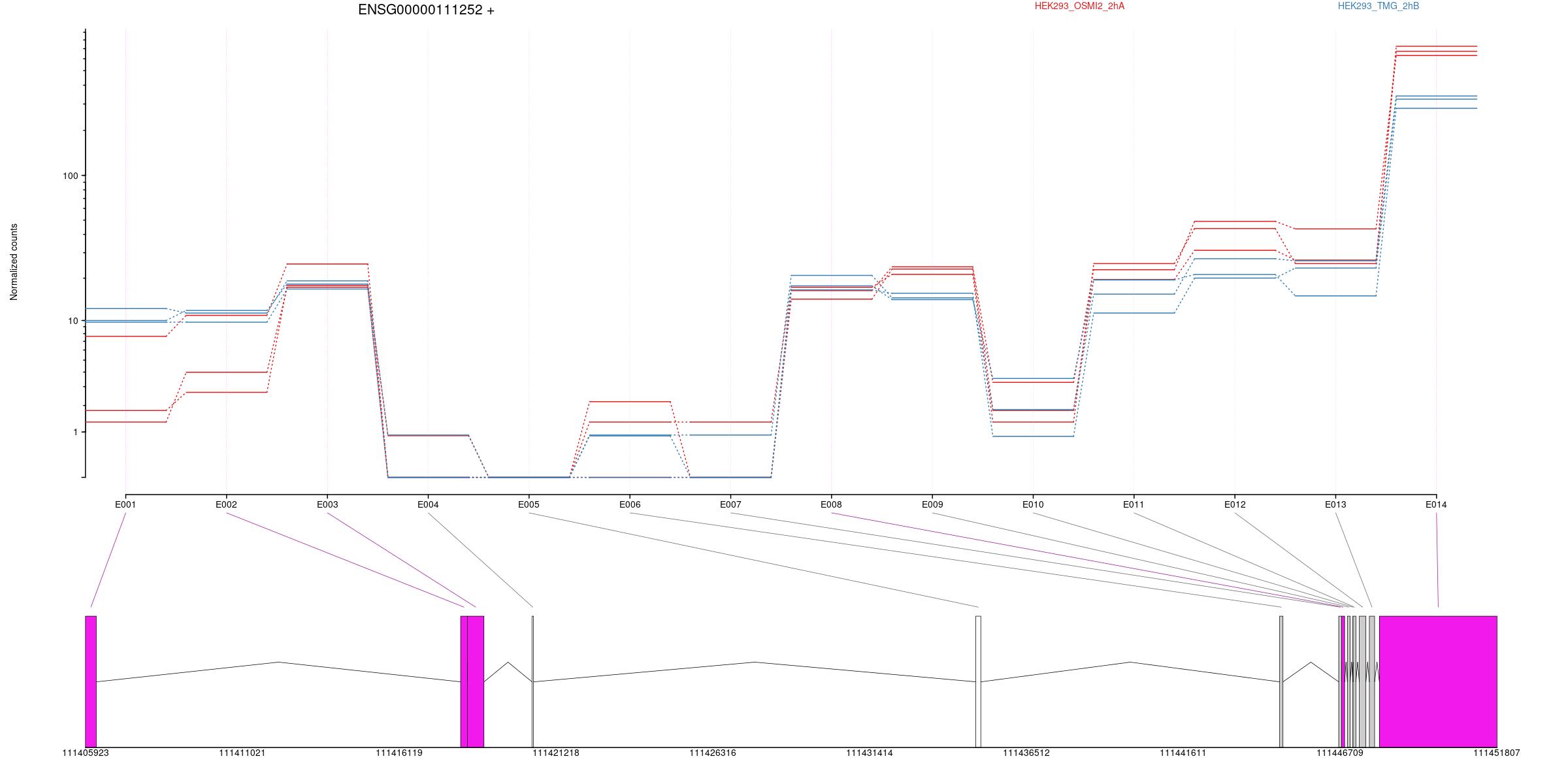Click the y-axis tick label 1
The image size is (1568, 784).
(75, 432)
